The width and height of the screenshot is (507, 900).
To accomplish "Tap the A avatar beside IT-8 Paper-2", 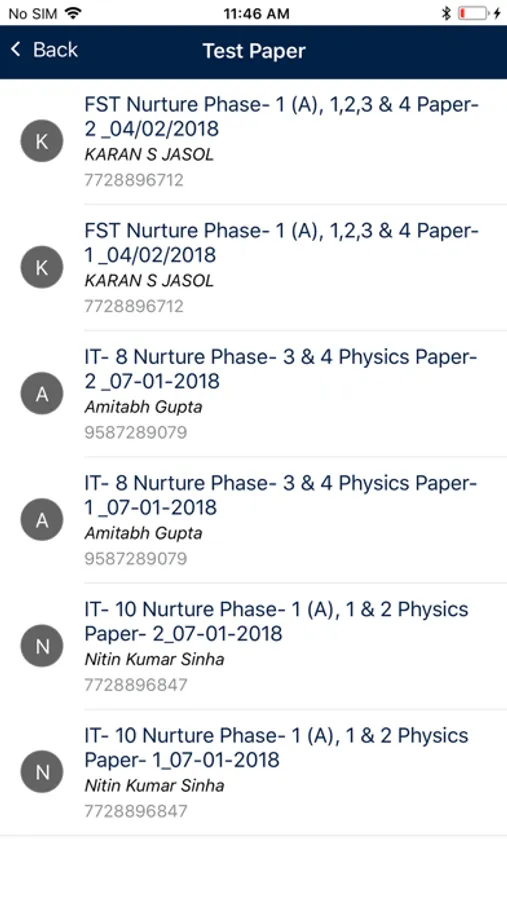I will point(42,394).
